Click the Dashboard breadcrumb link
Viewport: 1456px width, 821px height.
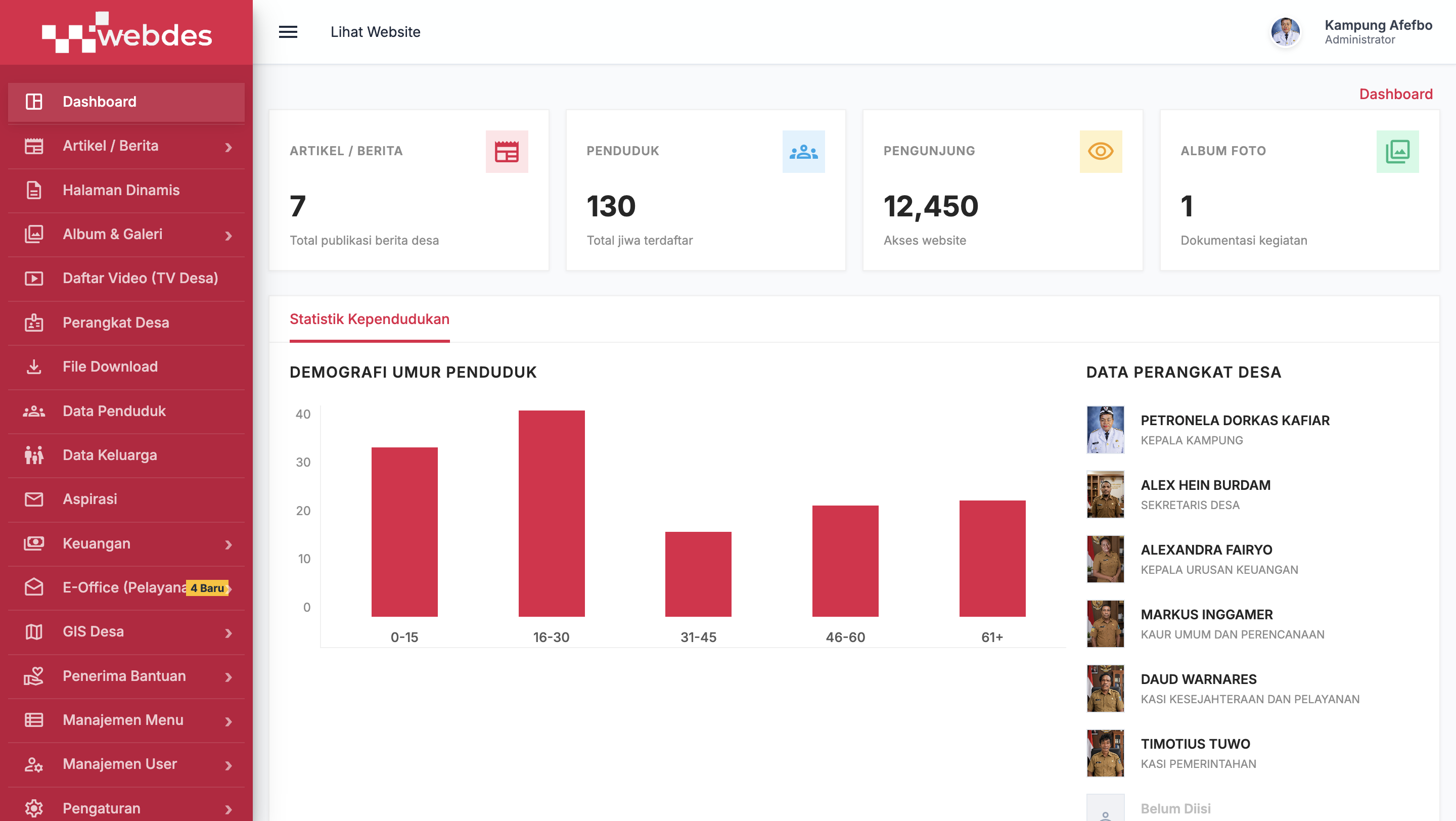click(x=1395, y=95)
